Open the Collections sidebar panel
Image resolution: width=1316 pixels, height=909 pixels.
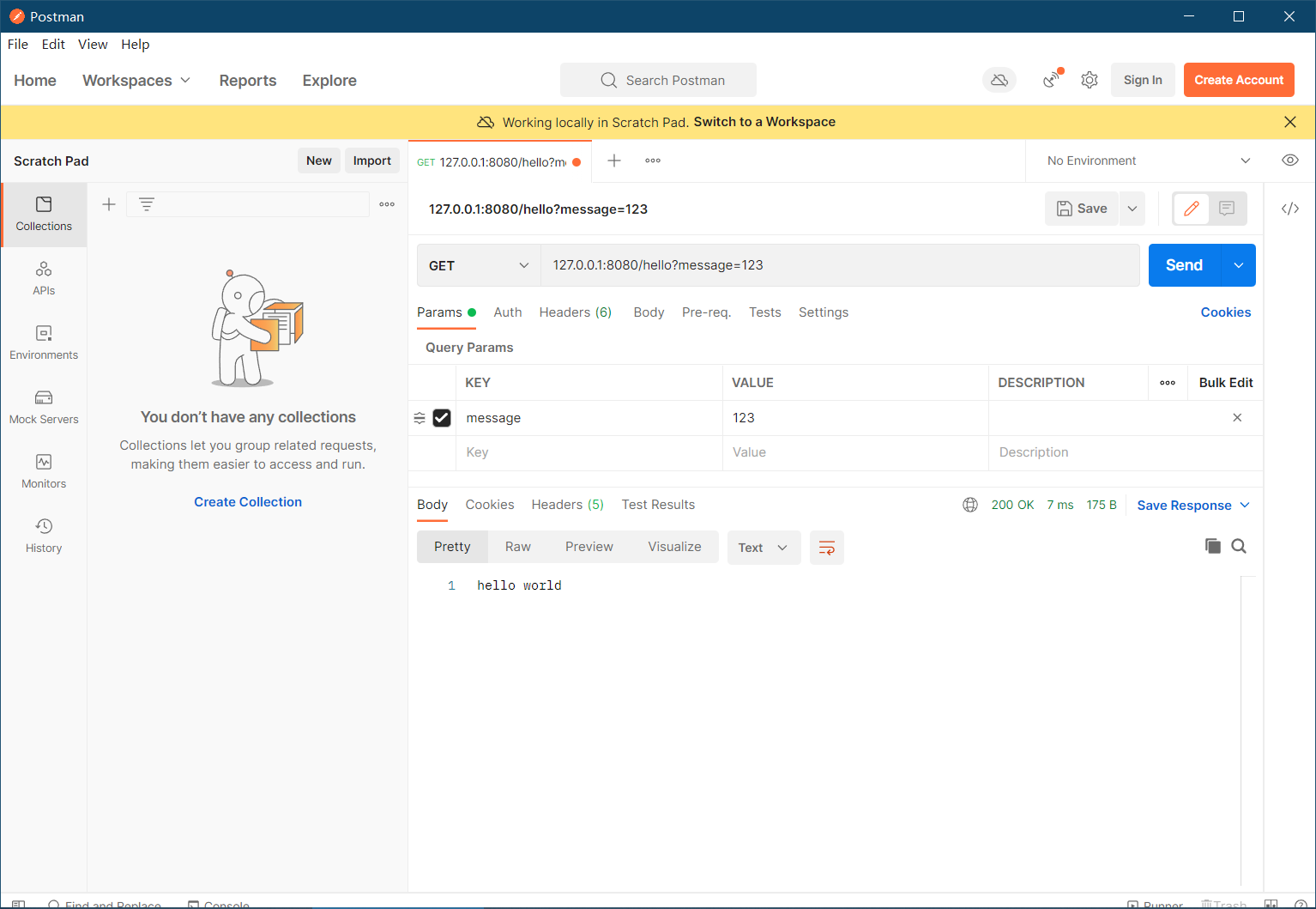click(x=44, y=215)
